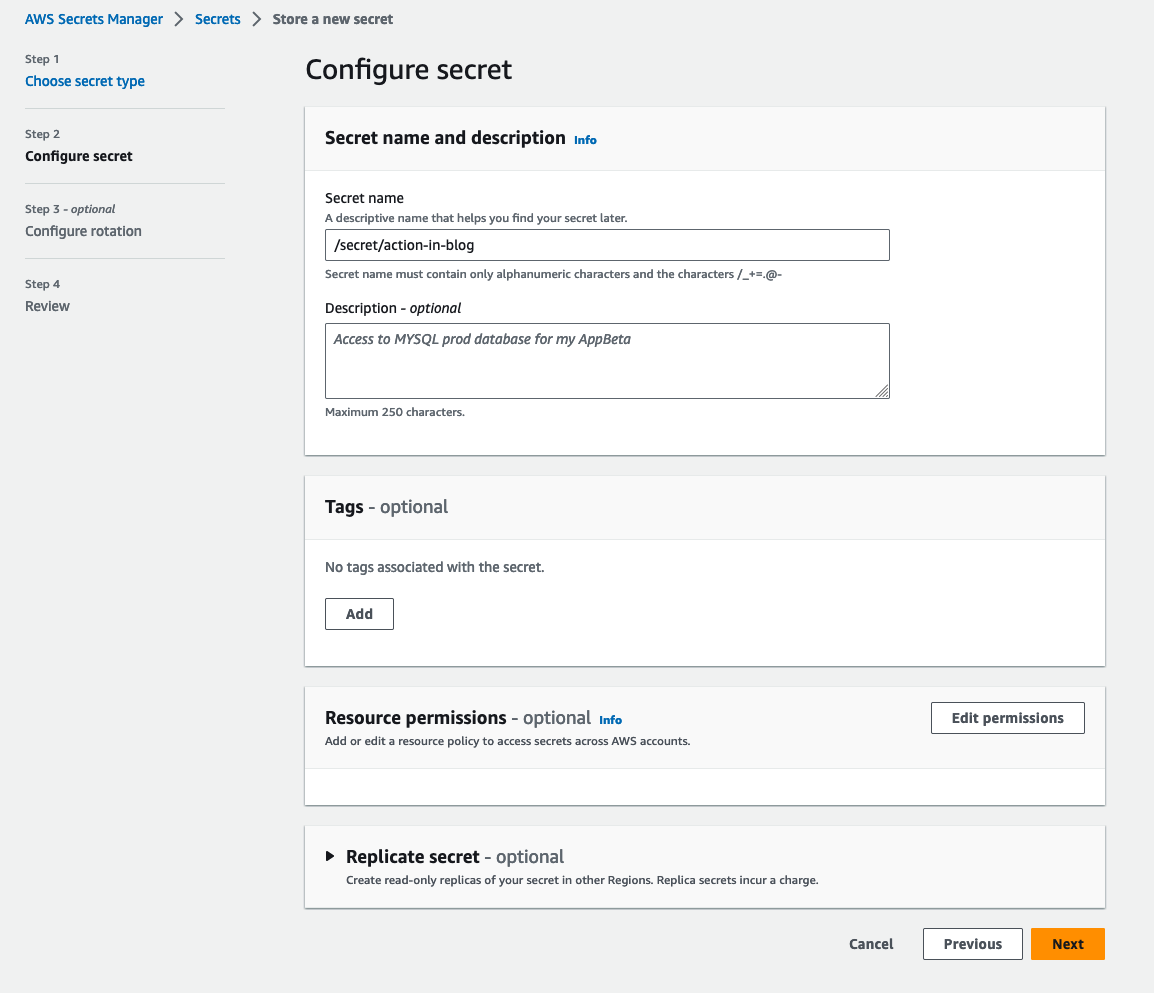
Task: Open Info next to Resource permissions
Action: tap(610, 720)
